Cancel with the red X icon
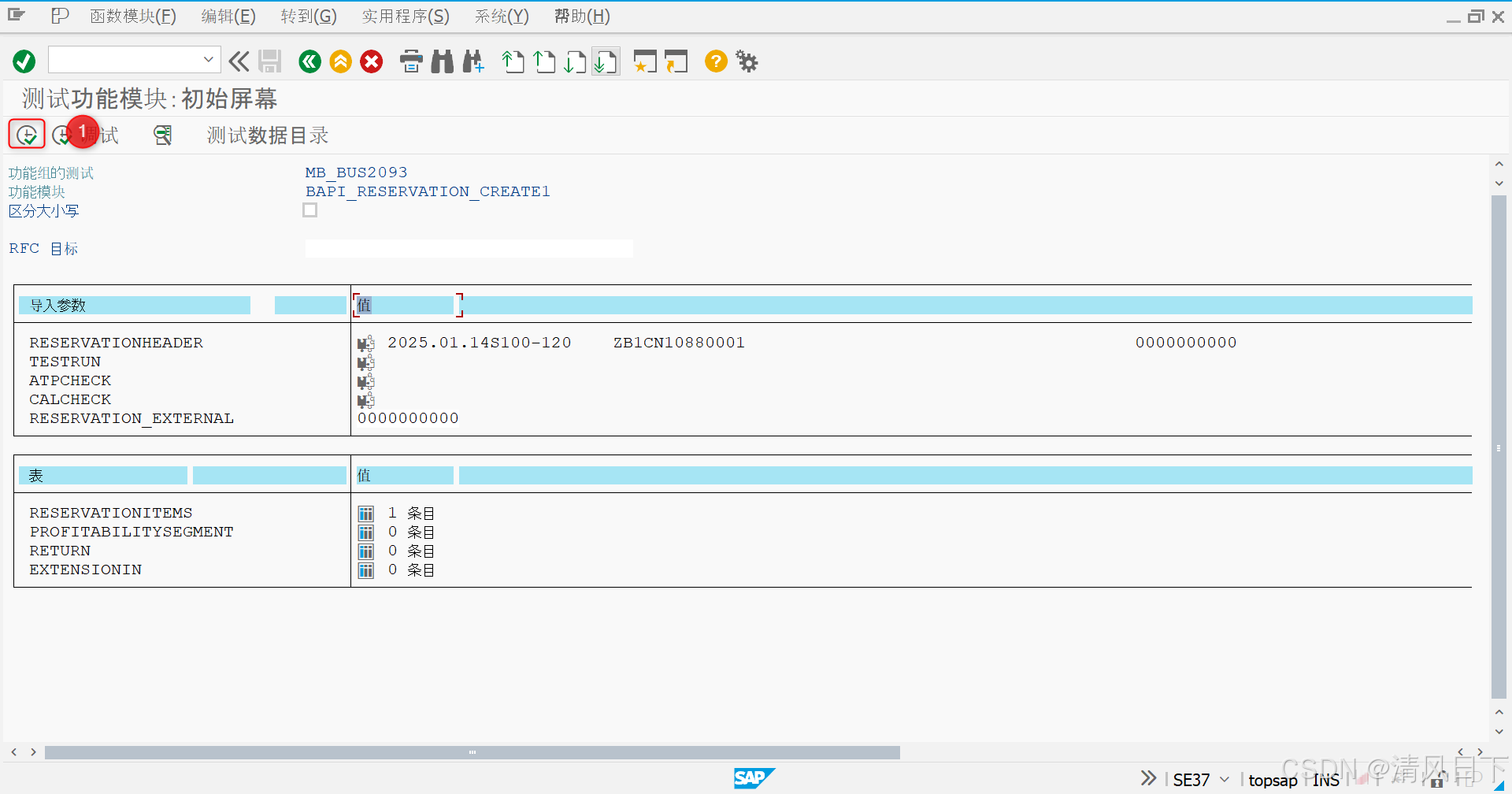The image size is (1512, 794). [371, 61]
